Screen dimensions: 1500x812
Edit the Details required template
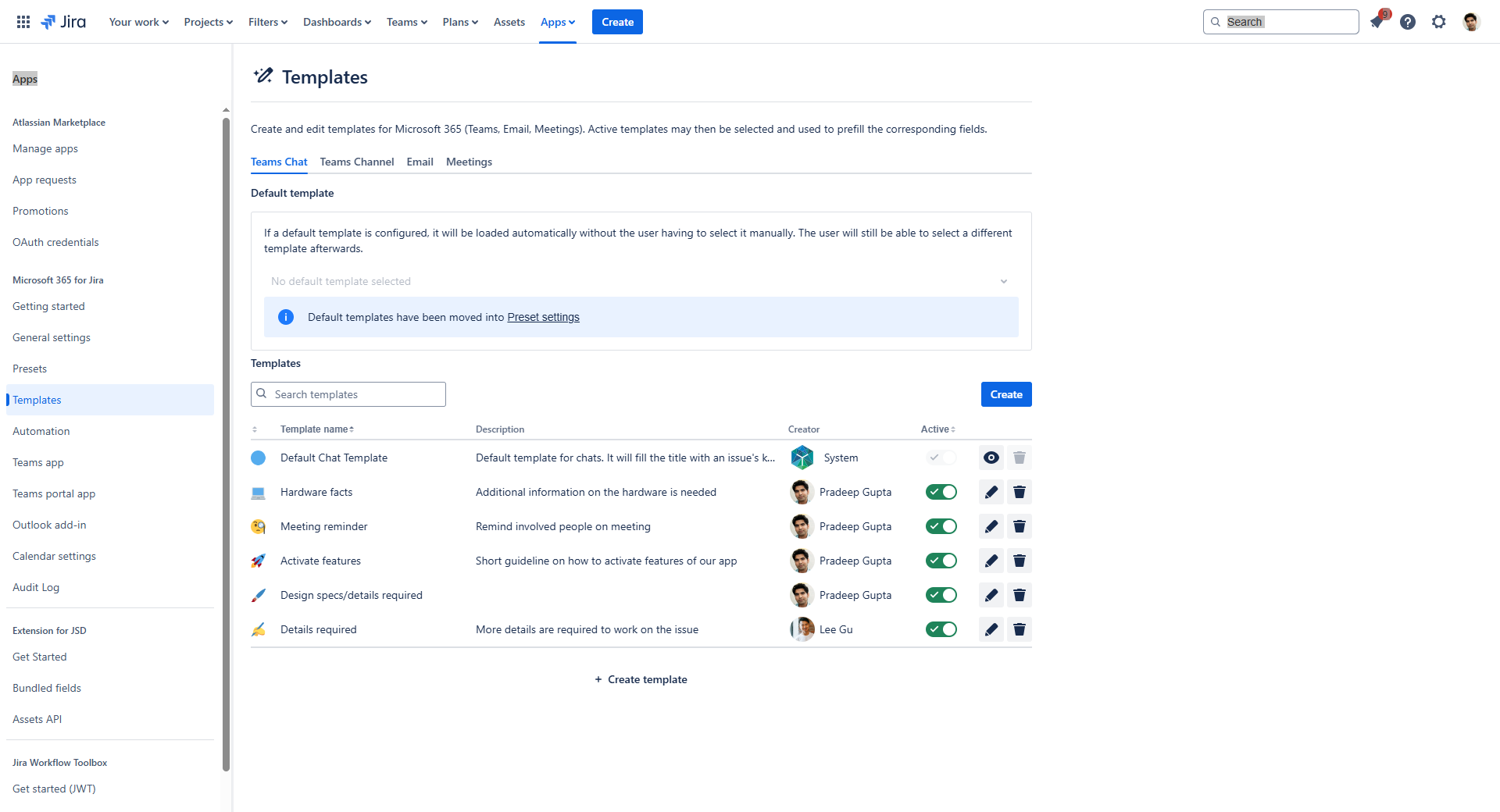pyautogui.click(x=991, y=629)
